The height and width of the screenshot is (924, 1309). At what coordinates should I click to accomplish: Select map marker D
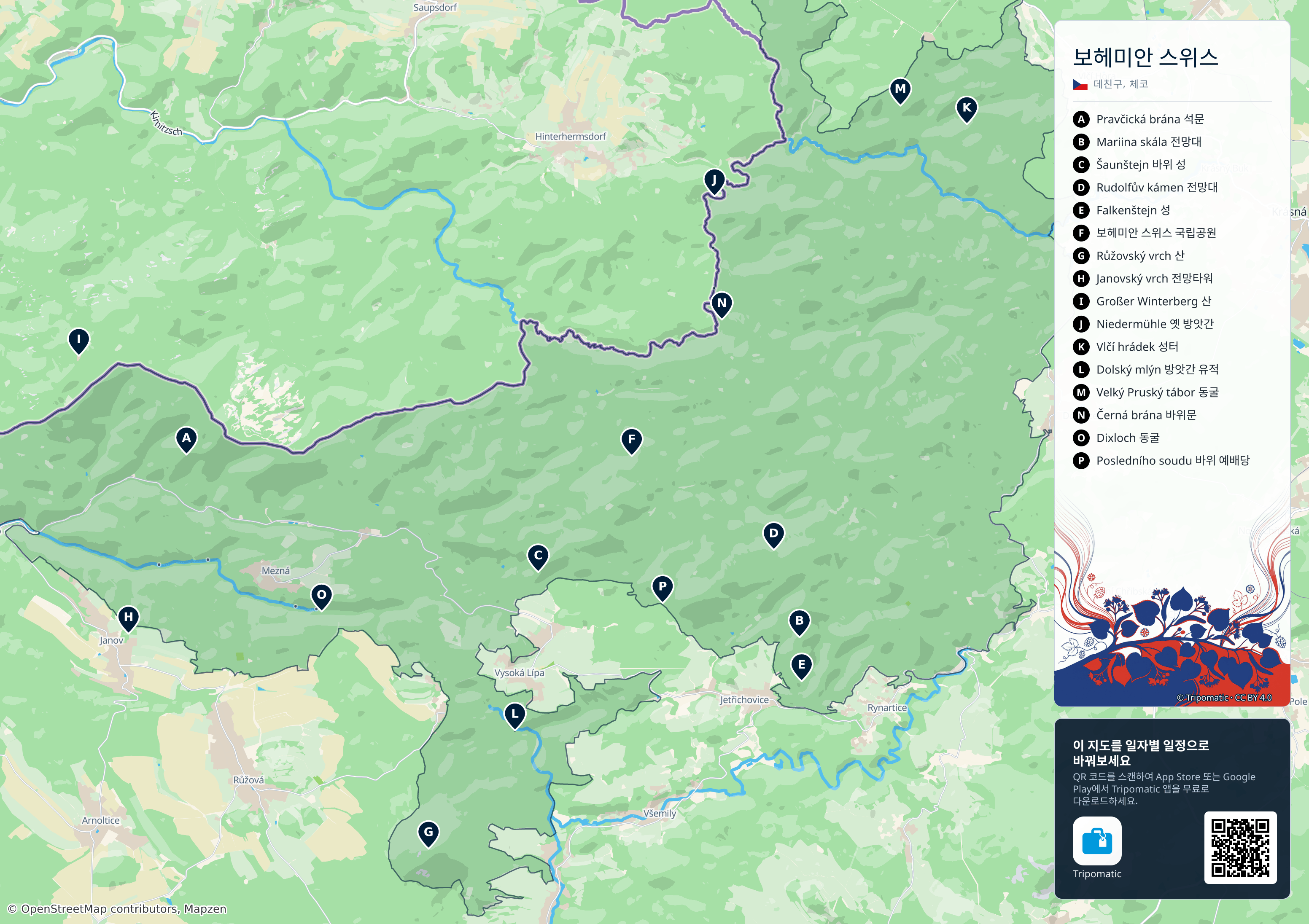pos(774,535)
